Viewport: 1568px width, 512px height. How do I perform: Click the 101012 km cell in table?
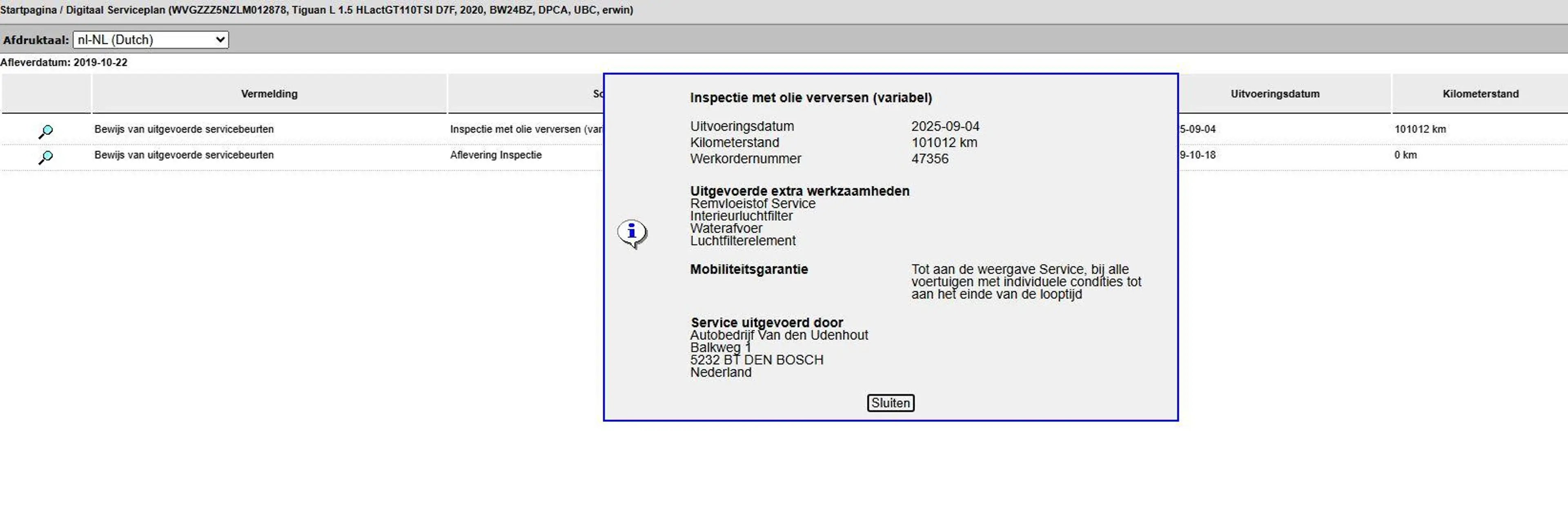pos(1419,129)
